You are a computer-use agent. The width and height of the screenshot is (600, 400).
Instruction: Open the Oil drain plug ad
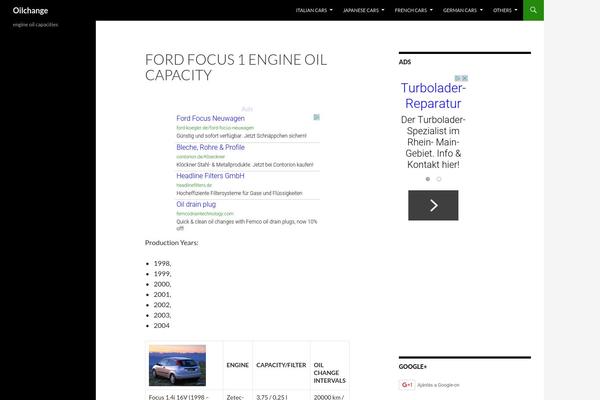tap(196, 204)
